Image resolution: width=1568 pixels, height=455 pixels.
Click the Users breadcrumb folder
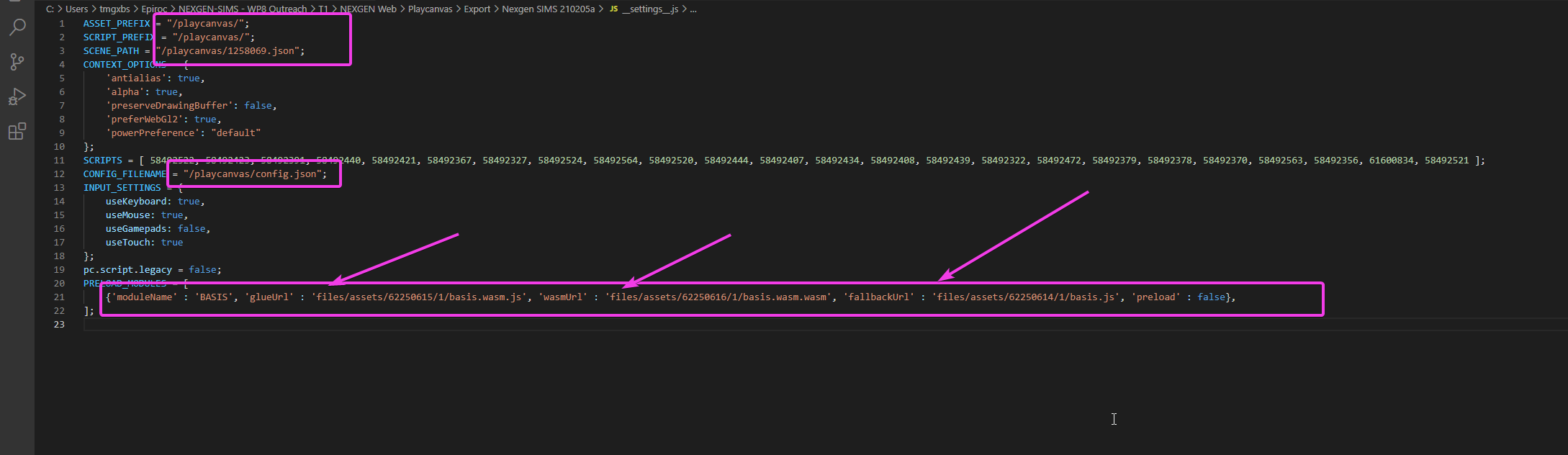[76, 9]
